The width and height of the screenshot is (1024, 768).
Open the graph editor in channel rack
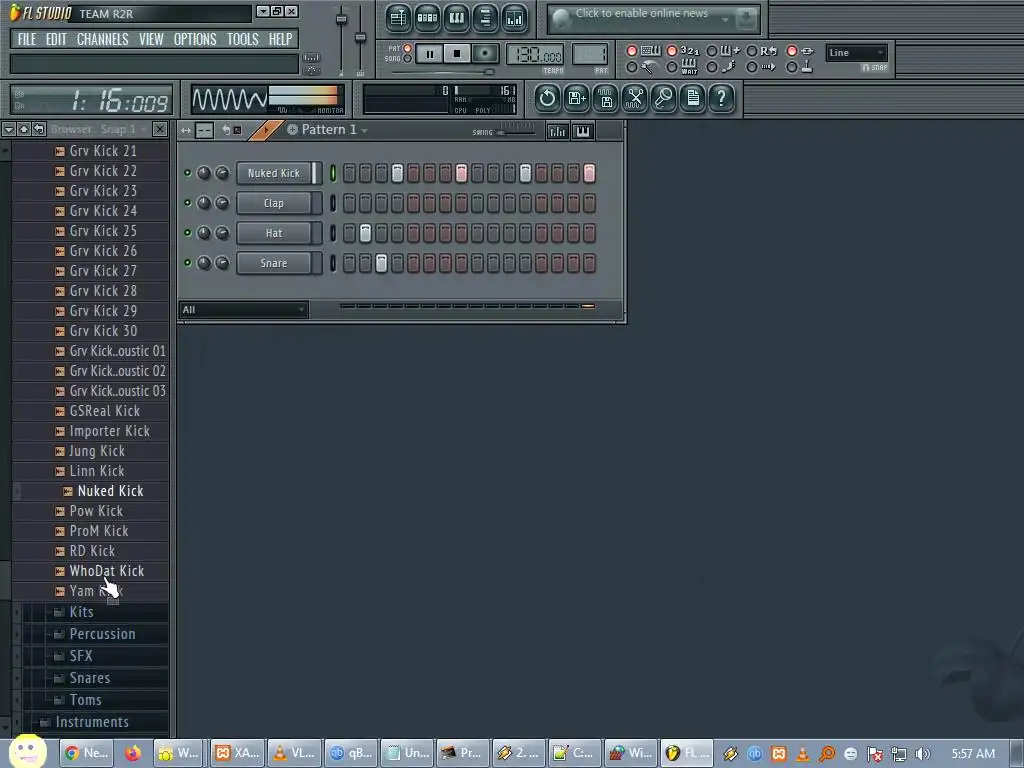pyautogui.click(x=558, y=131)
